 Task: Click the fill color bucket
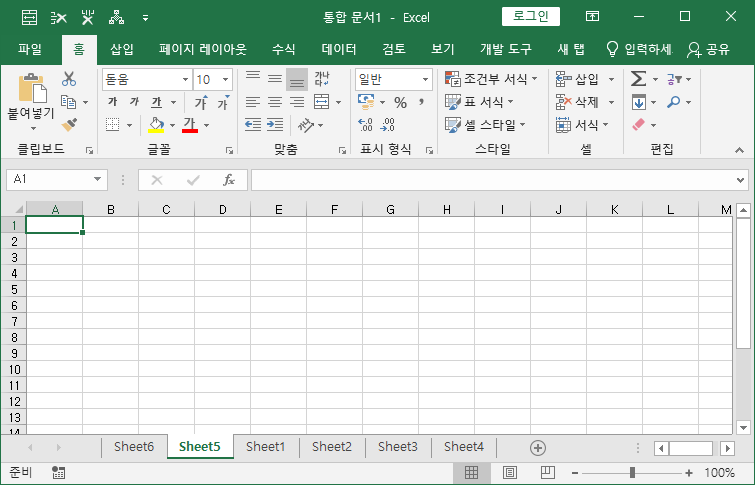[156, 125]
